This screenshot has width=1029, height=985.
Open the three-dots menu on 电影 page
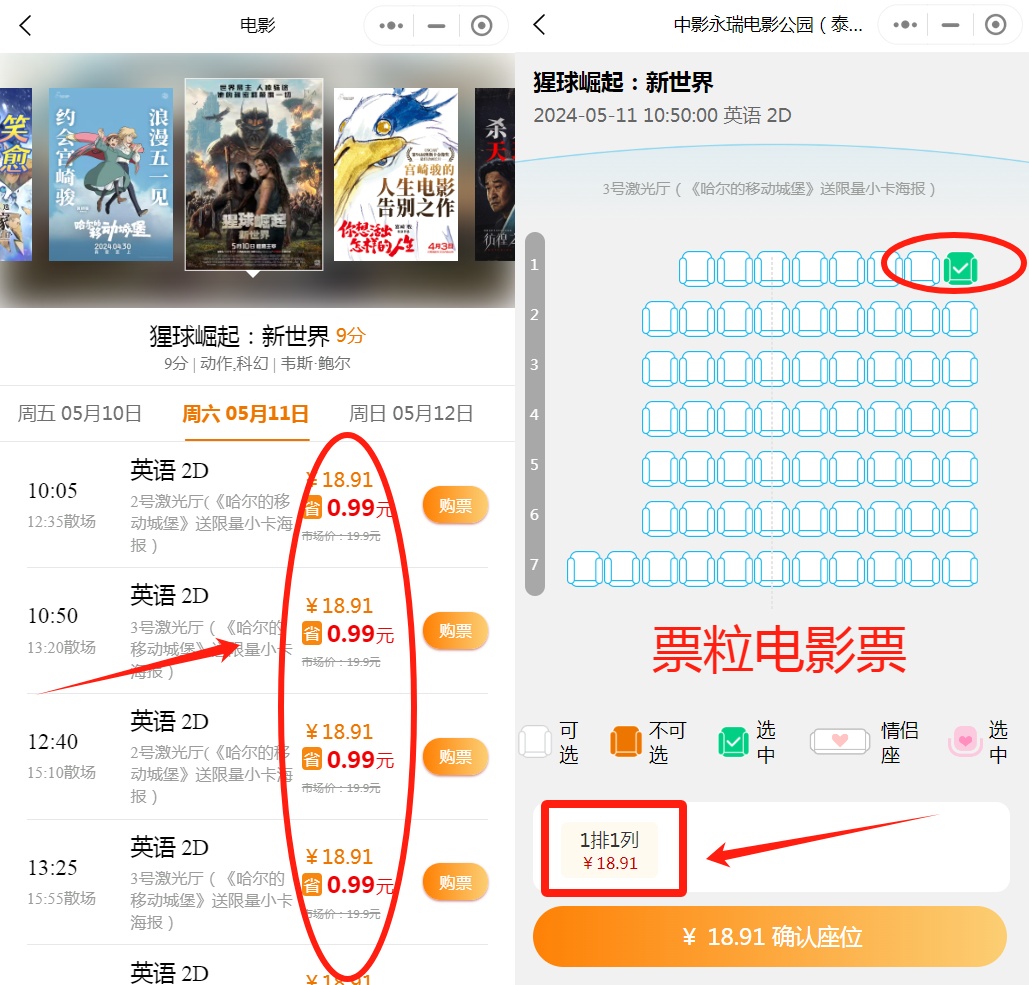tap(391, 26)
